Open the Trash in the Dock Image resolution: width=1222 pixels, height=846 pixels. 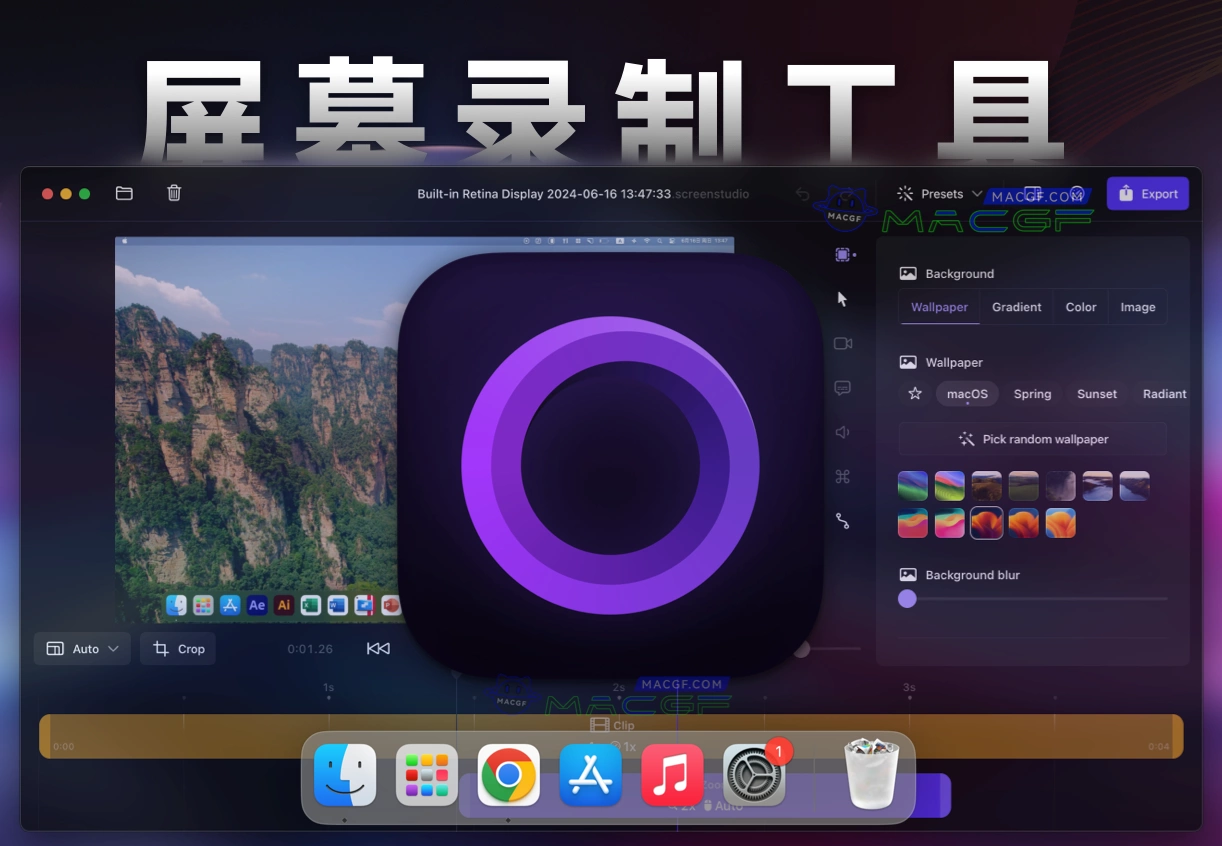coord(873,773)
